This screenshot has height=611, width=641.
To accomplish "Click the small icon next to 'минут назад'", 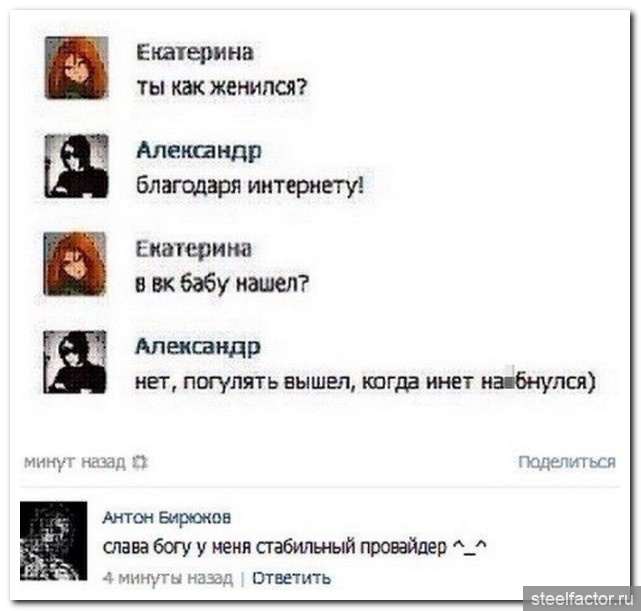I will tap(140, 463).
